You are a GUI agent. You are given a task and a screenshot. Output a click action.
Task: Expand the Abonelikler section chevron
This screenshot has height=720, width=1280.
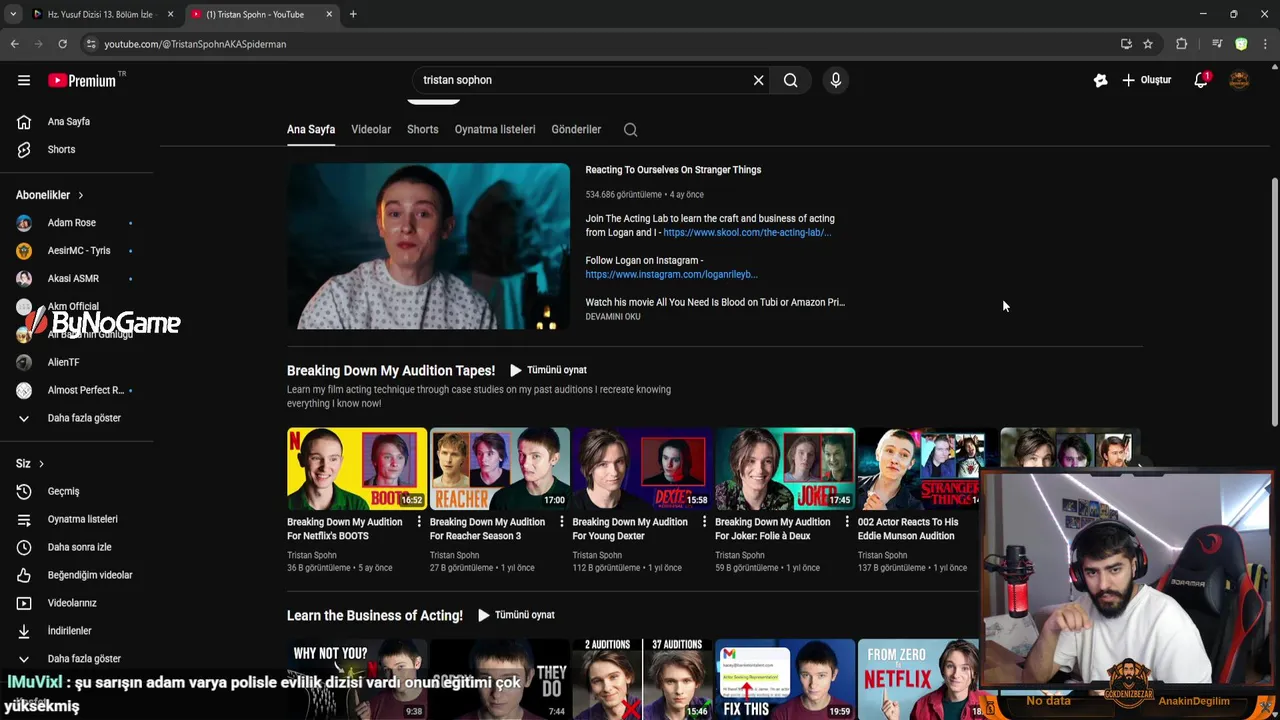(80, 195)
